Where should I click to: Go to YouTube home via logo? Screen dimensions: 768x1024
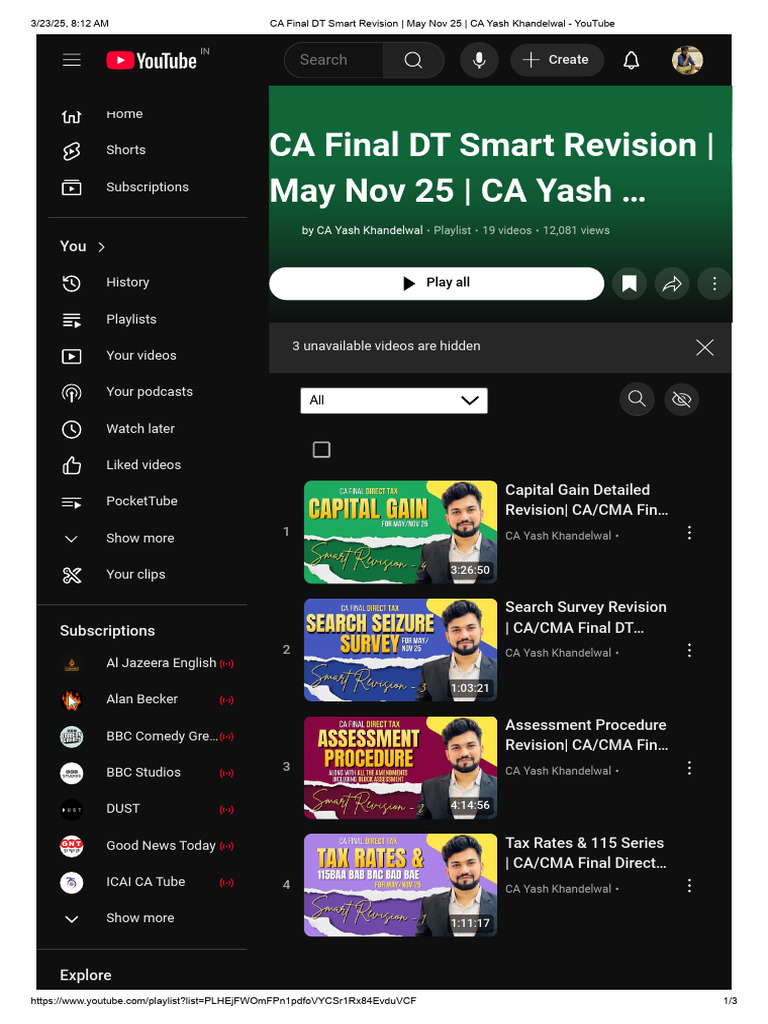point(152,61)
